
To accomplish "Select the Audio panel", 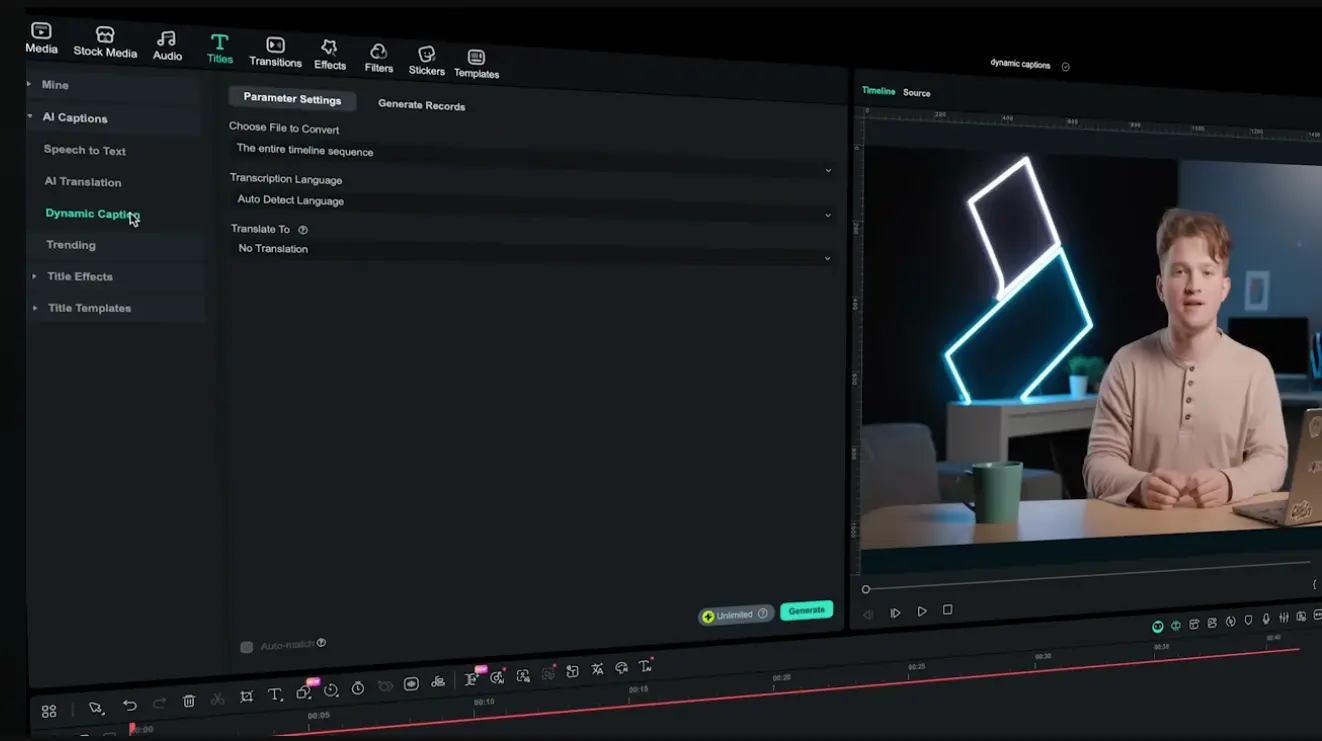I will 166,44.
